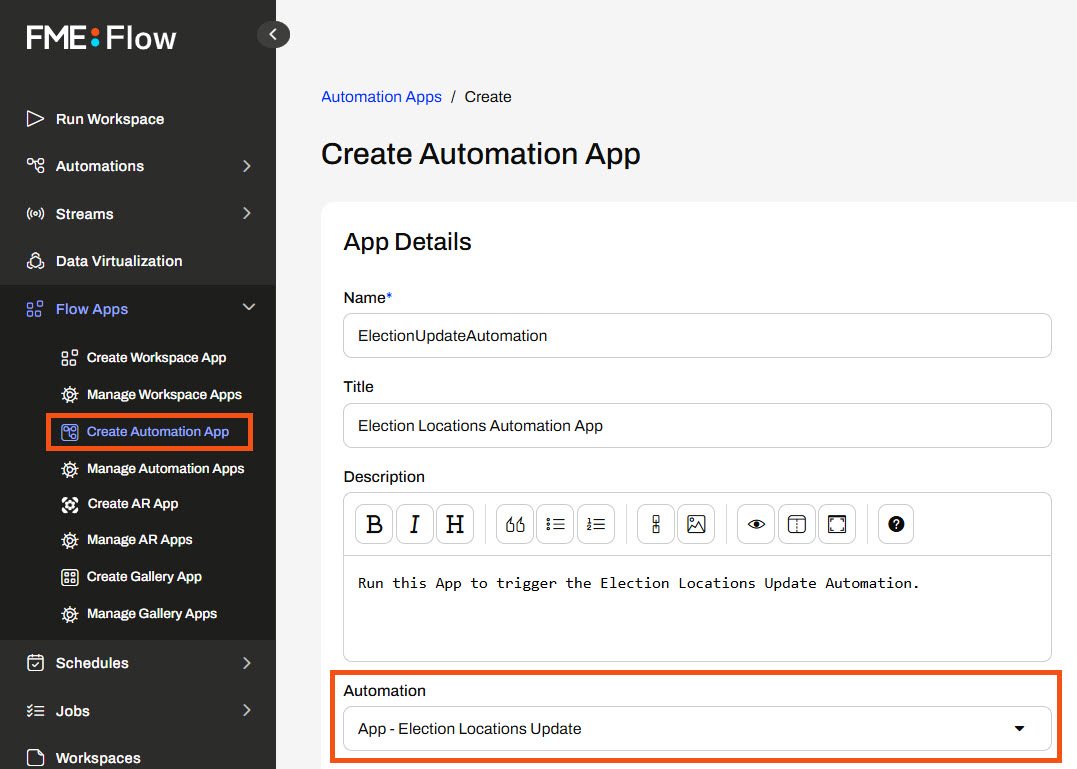The image size is (1077, 769).
Task: Open the Streams menu item
Action: 84,214
